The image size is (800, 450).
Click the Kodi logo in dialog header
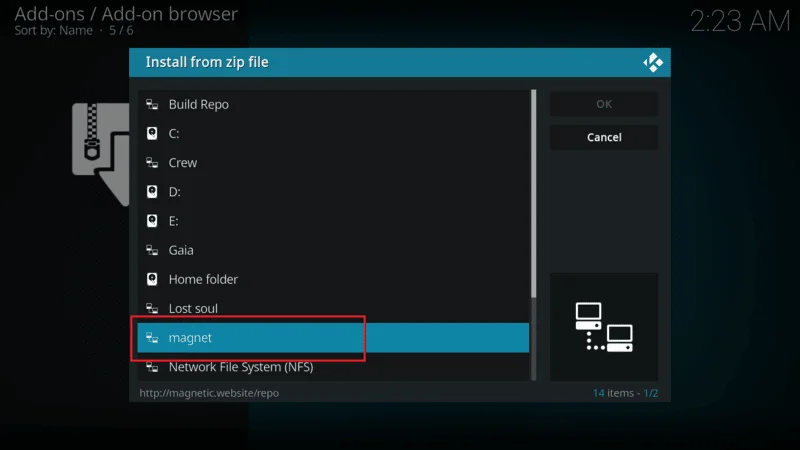pos(652,62)
